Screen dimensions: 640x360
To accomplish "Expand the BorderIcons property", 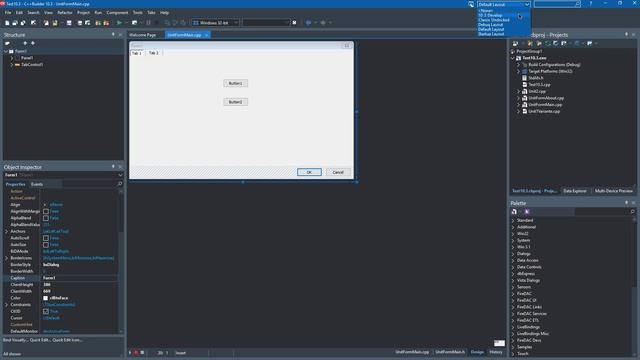I will (x=7, y=258).
